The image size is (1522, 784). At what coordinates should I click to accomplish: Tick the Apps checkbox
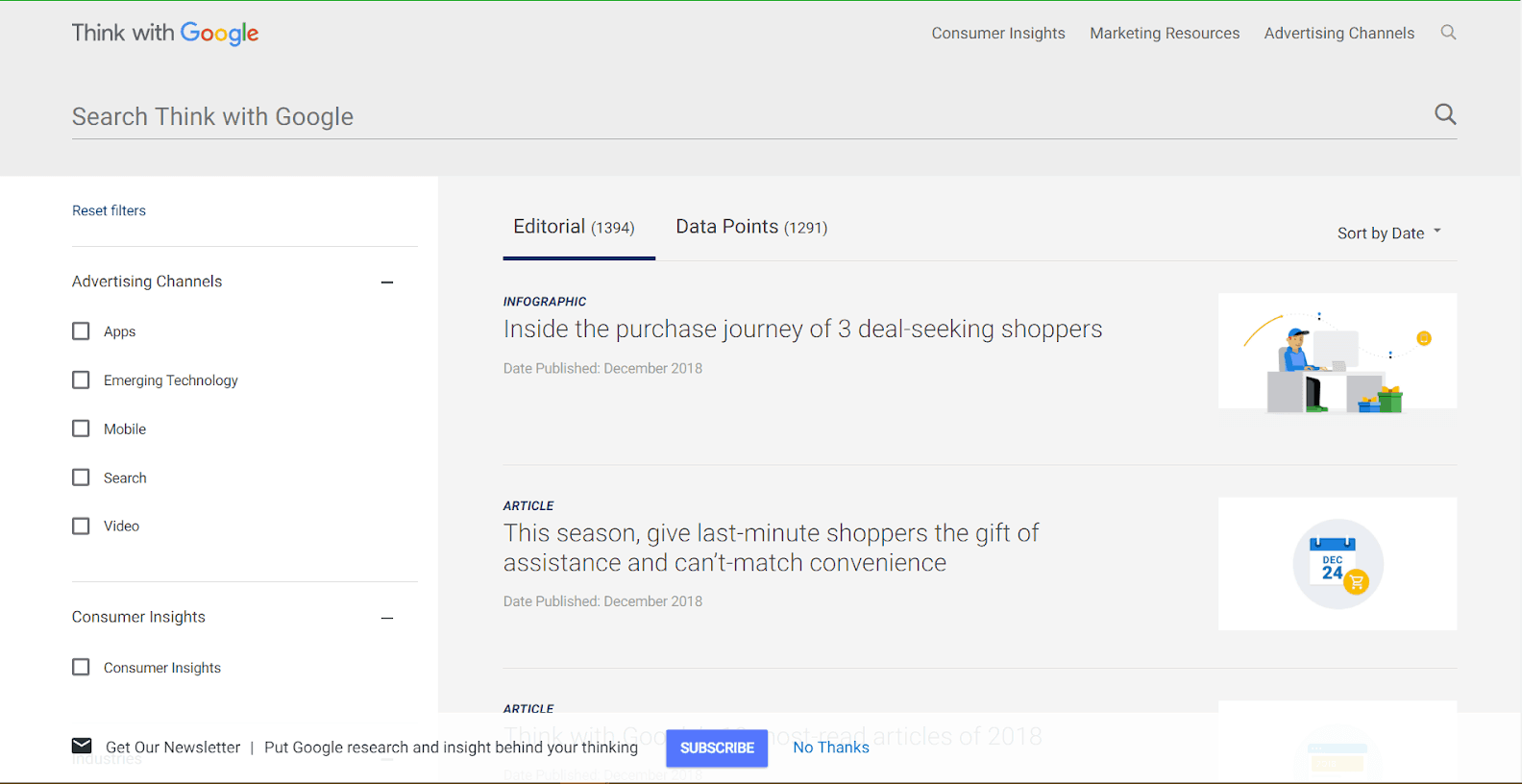click(81, 331)
